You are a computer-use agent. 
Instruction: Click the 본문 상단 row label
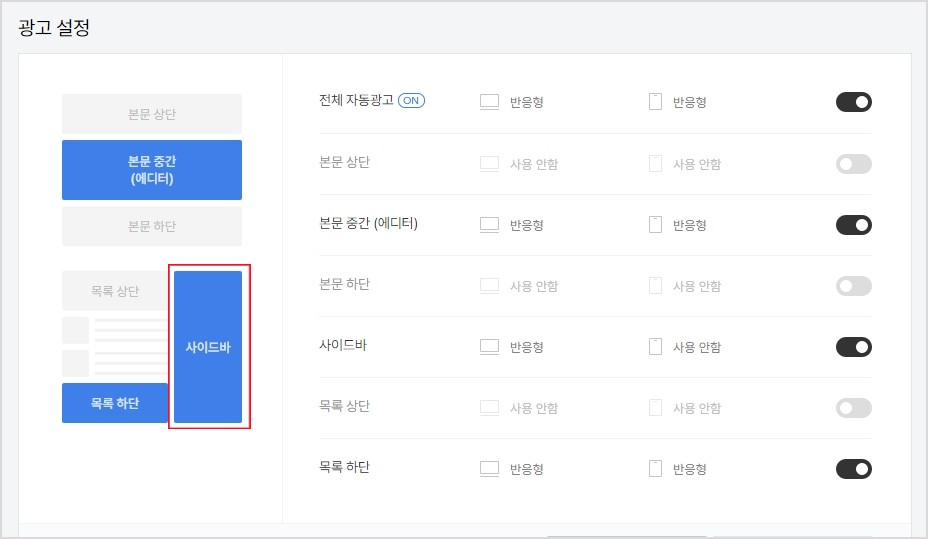344,162
